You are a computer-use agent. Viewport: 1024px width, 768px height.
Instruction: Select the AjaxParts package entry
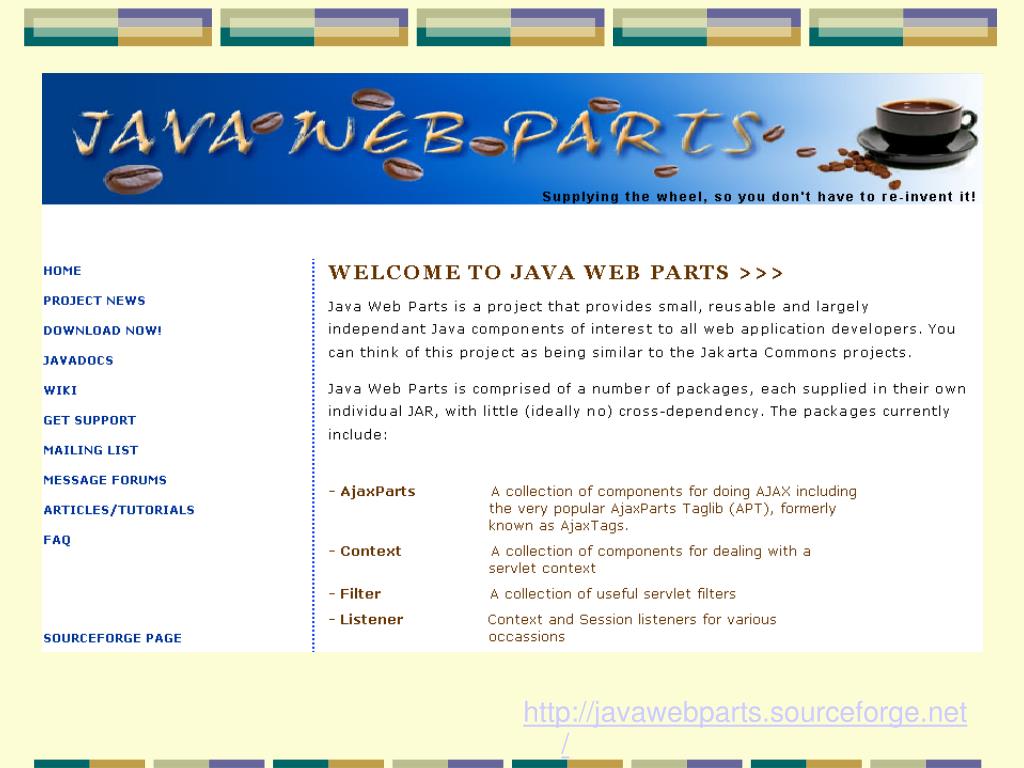tap(377, 491)
